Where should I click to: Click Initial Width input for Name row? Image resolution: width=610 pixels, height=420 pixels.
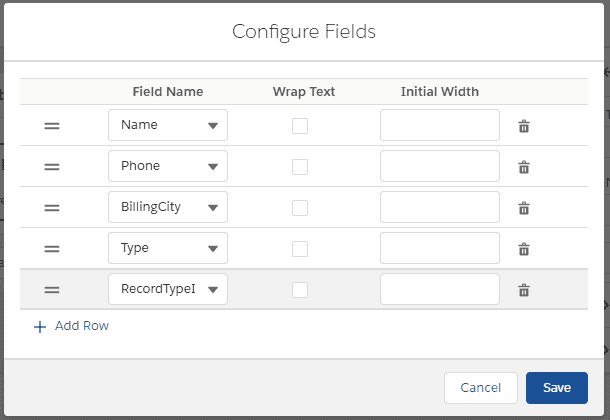(440, 126)
